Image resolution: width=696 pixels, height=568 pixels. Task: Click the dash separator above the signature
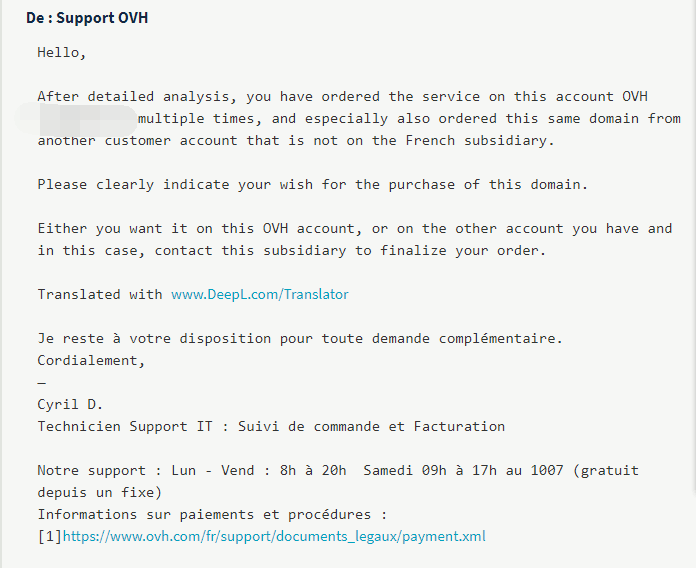[42, 383]
